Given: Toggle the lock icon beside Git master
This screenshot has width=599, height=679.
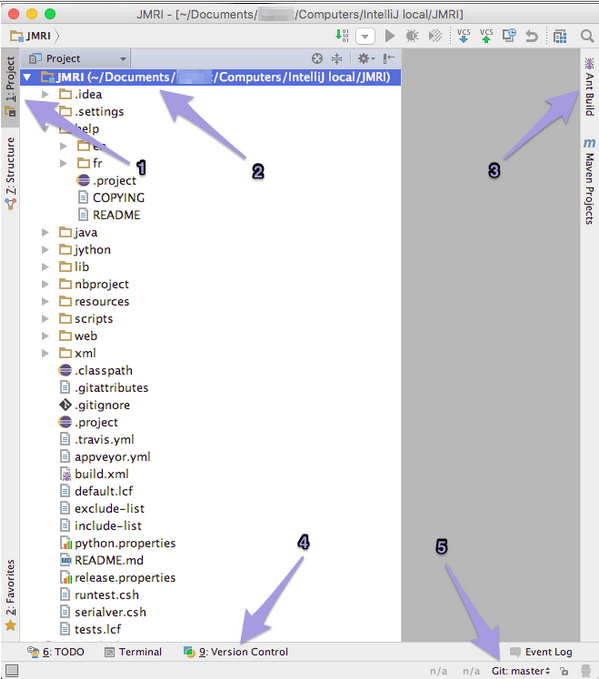Looking at the screenshot, I should 563,671.
